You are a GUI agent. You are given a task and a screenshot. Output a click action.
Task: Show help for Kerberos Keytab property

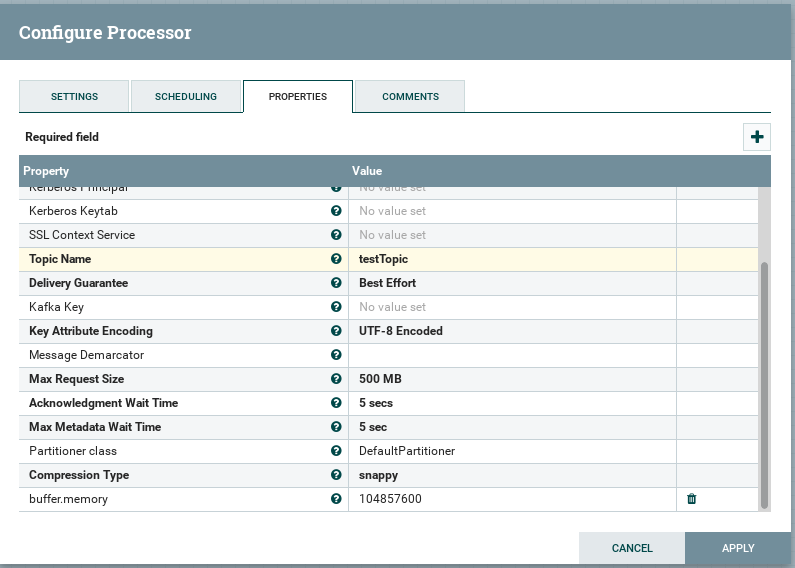point(336,211)
